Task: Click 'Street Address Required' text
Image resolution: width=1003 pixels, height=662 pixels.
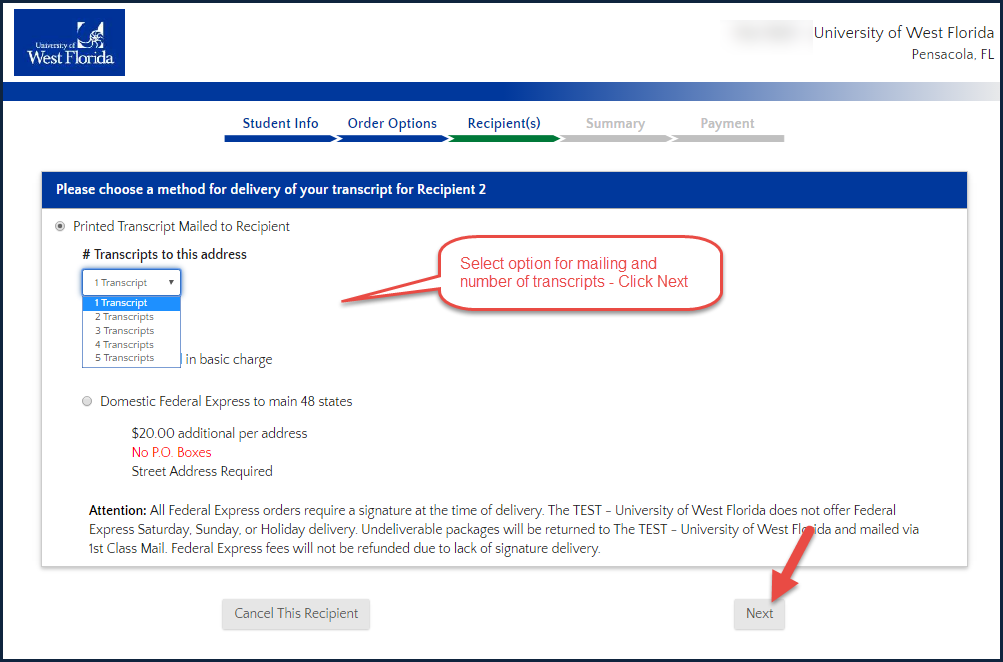Action: 202,471
